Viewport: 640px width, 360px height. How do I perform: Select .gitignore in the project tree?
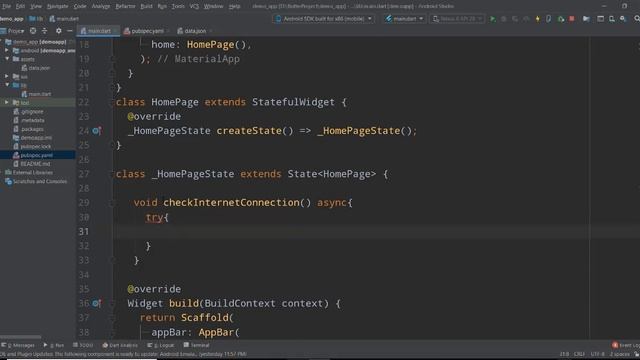(x=28, y=111)
